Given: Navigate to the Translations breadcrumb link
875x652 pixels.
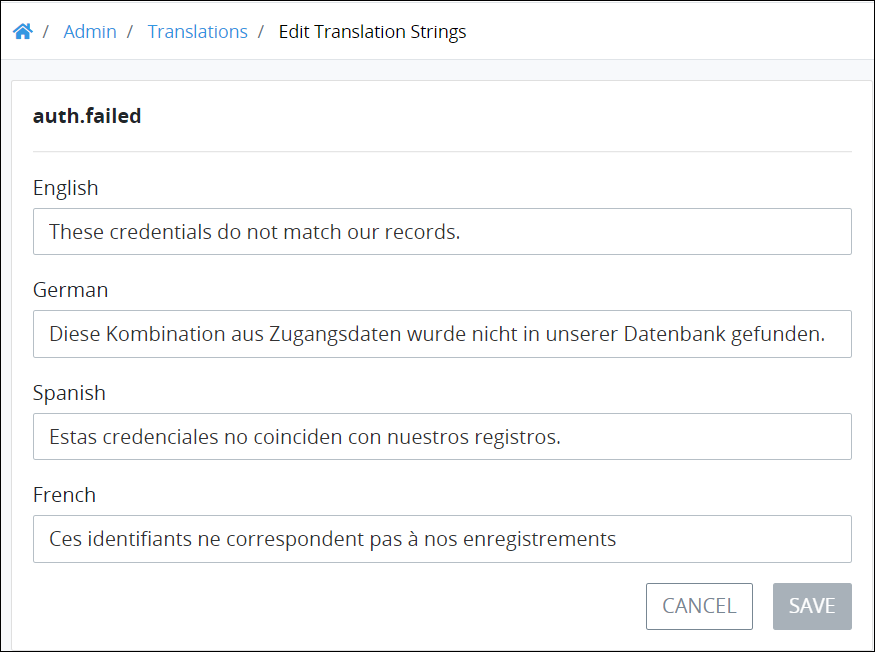Looking at the screenshot, I should (x=198, y=32).
